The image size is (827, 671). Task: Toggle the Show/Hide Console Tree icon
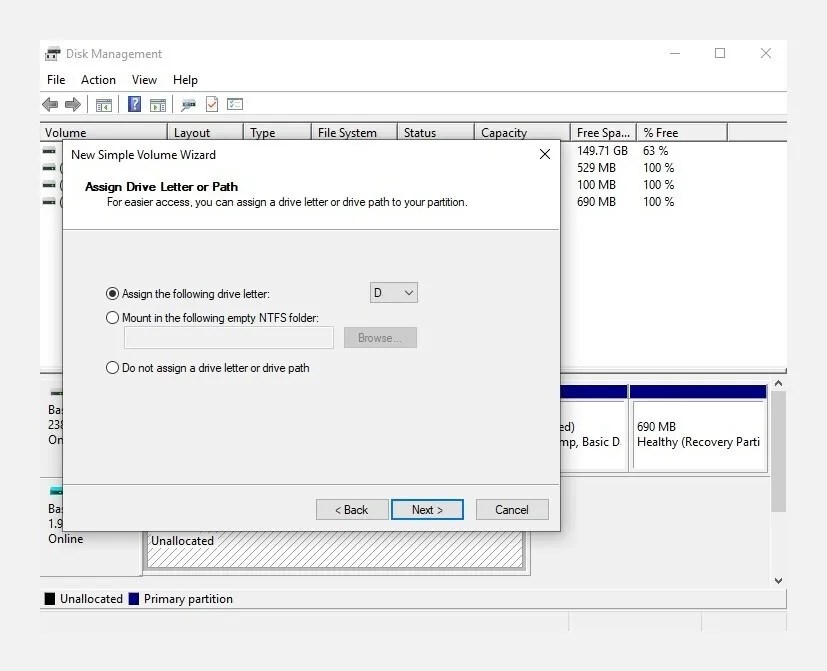(x=104, y=104)
